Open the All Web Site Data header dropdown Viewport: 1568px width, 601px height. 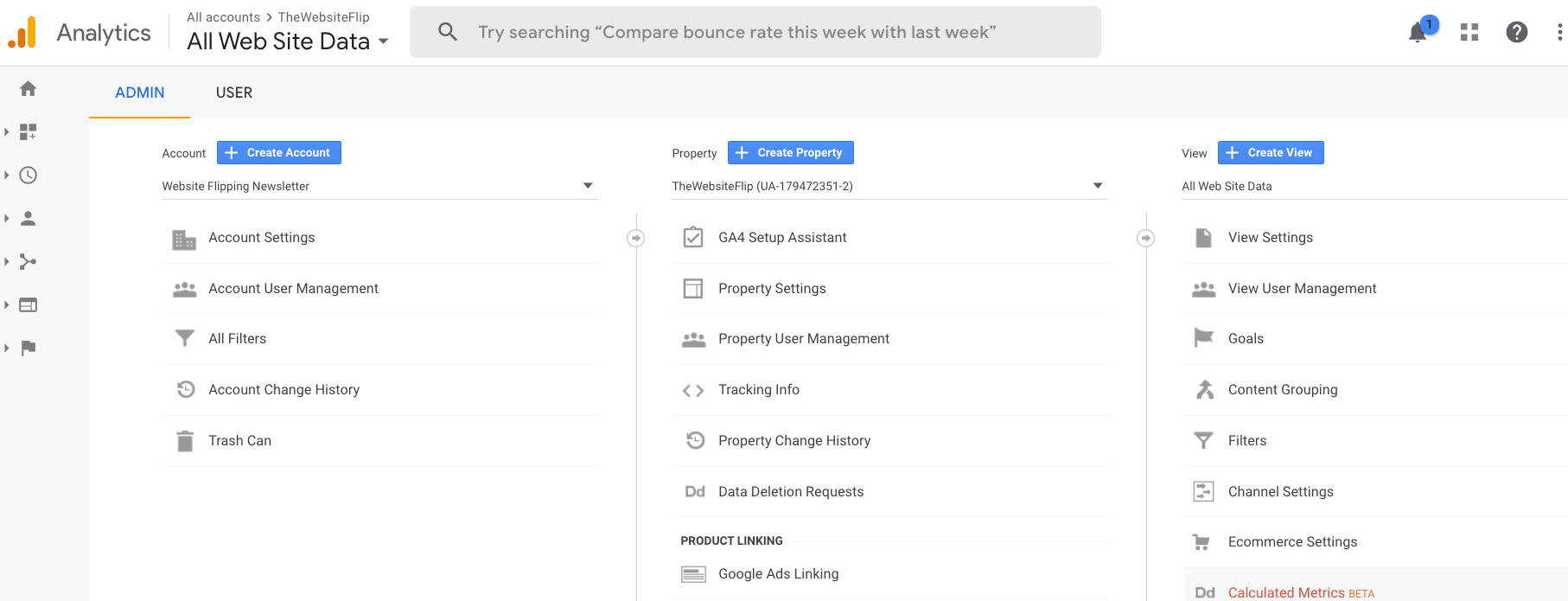click(x=288, y=41)
